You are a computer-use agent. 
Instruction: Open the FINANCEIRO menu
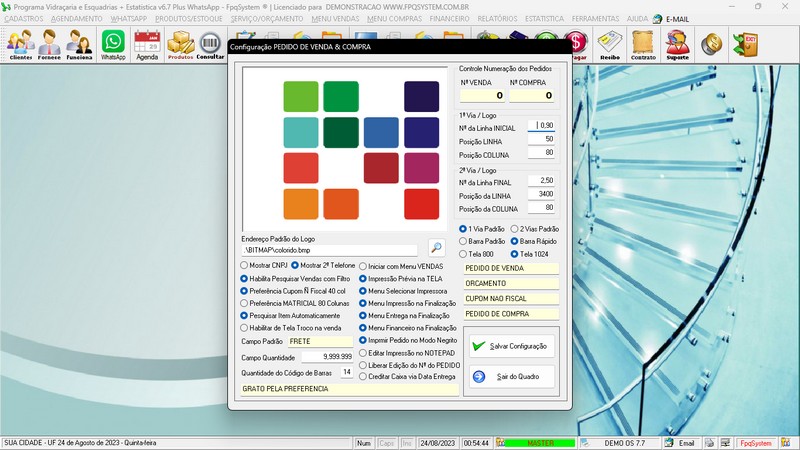(449, 19)
